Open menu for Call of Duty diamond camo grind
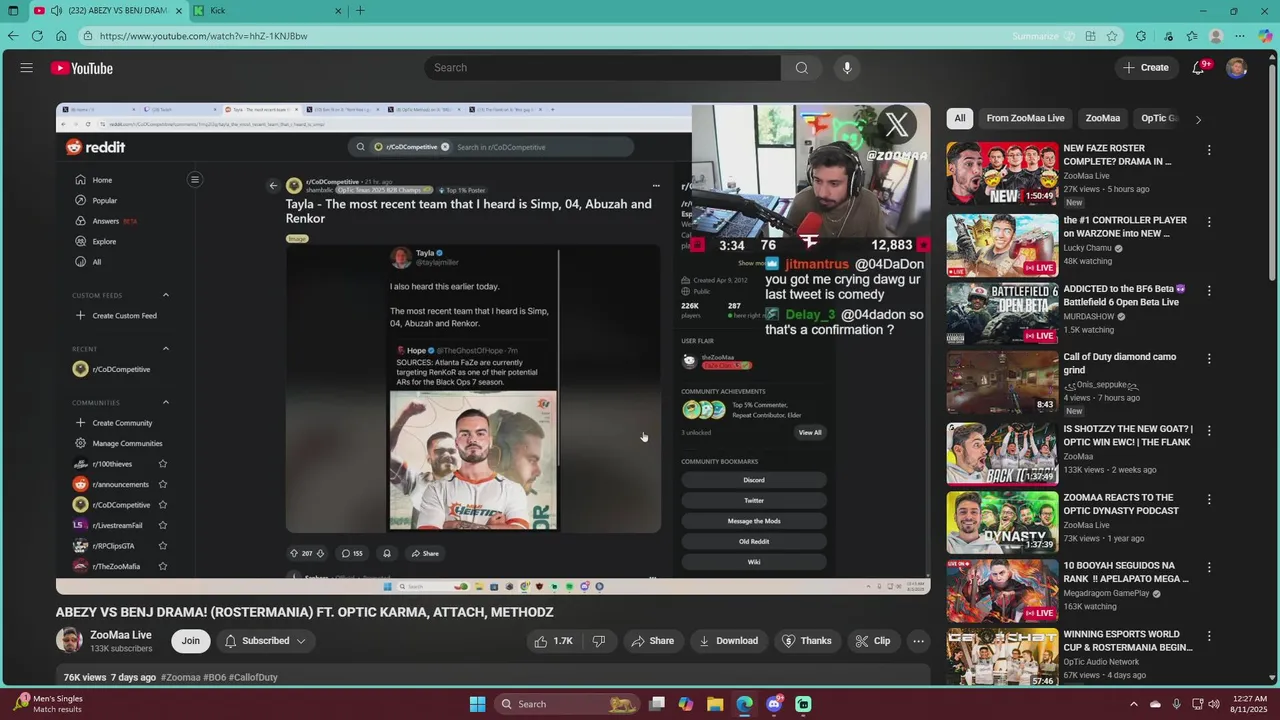This screenshot has width=1280, height=720. coord(1209,359)
